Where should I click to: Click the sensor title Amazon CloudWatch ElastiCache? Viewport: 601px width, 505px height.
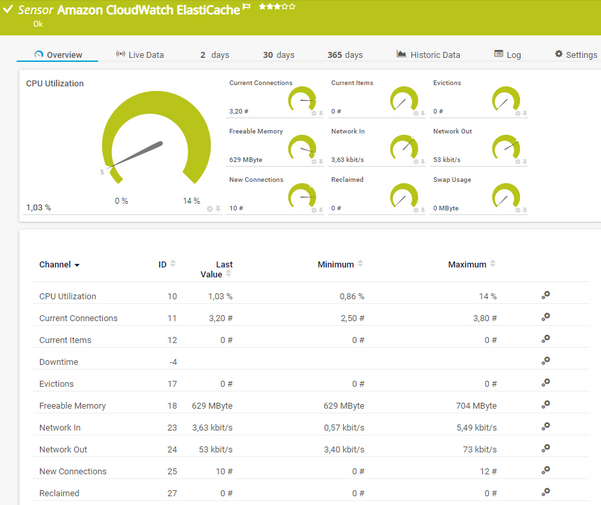[x=148, y=10]
